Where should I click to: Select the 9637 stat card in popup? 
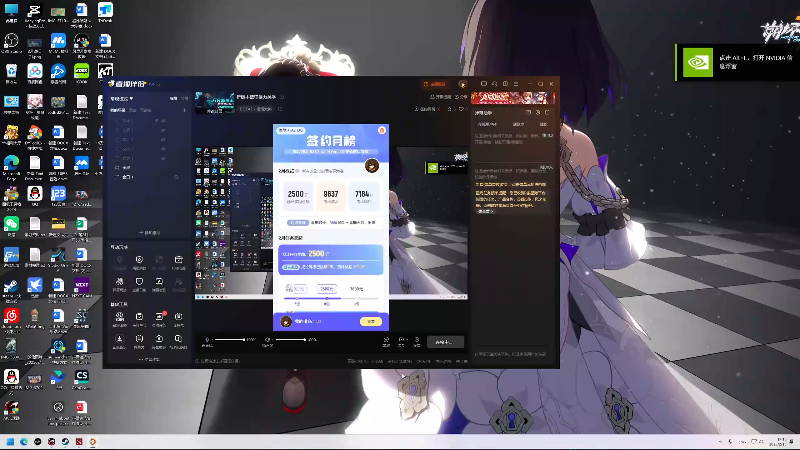point(331,196)
